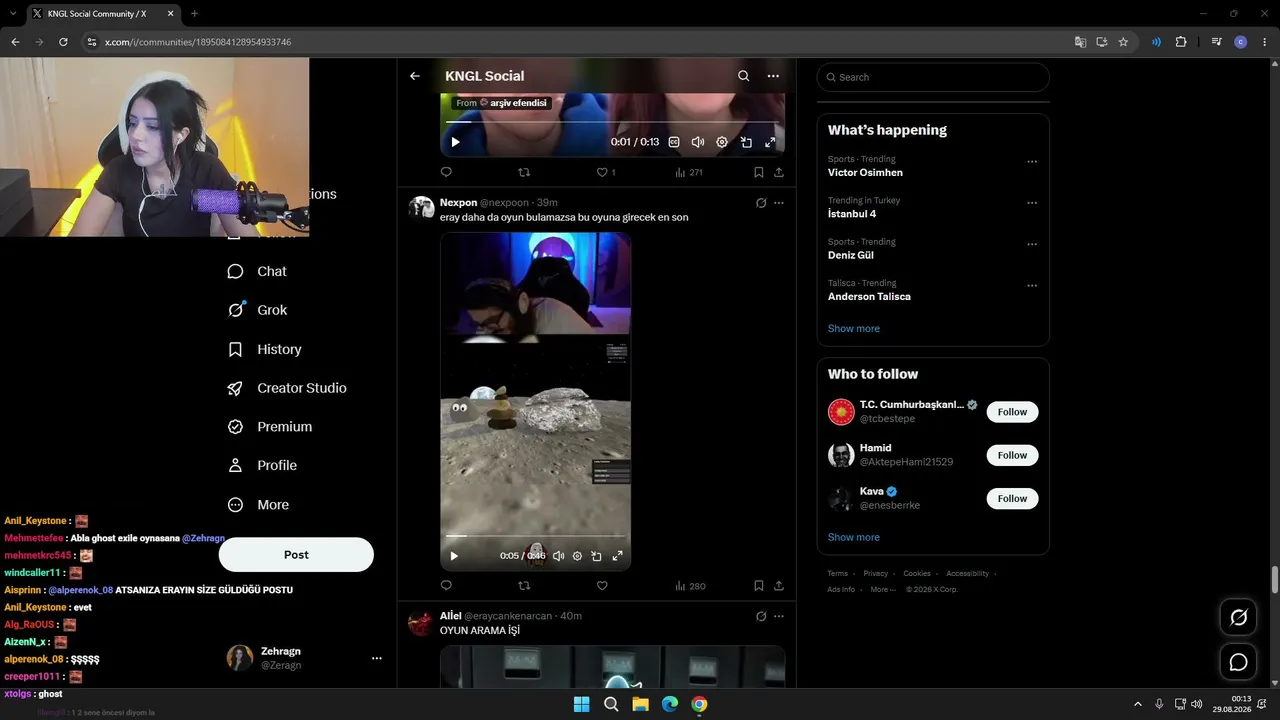The width and height of the screenshot is (1280, 720).
Task: Open the Chrome extensions puzzle icon
Action: pyautogui.click(x=1181, y=42)
